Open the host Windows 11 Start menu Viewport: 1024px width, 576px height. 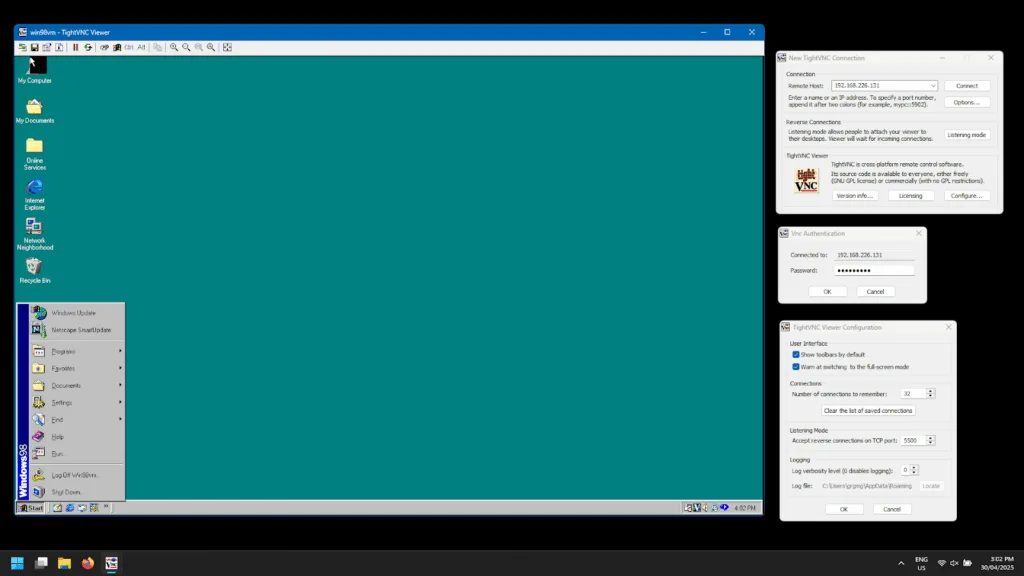coord(17,563)
